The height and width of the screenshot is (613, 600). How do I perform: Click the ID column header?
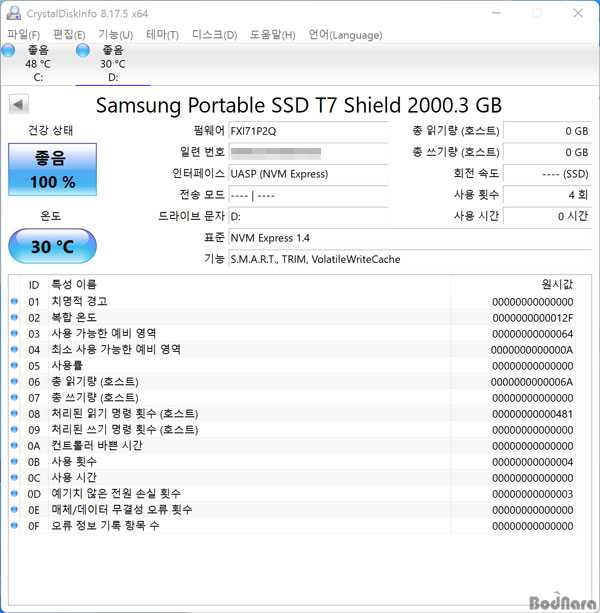[34, 285]
